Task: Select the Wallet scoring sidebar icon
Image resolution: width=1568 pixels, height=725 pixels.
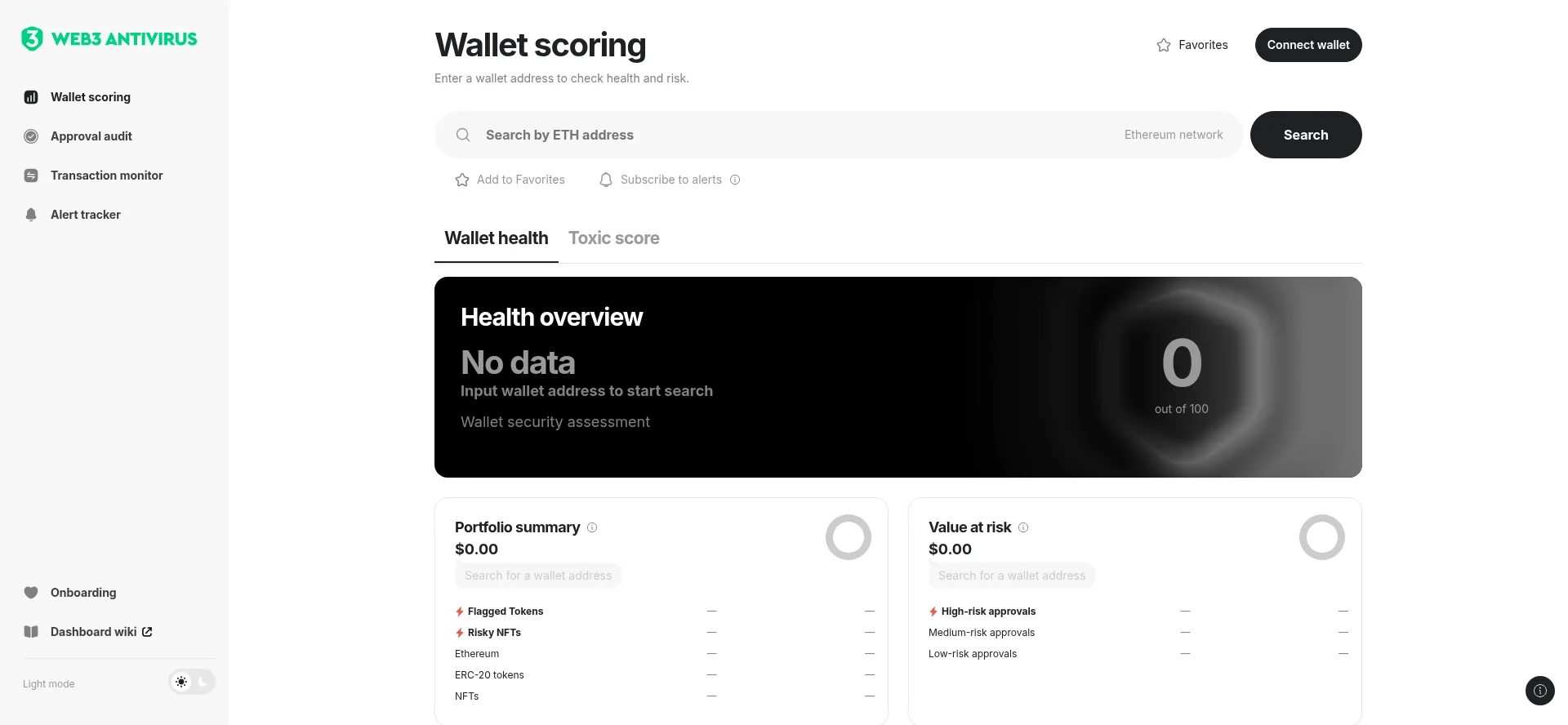Action: click(30, 97)
